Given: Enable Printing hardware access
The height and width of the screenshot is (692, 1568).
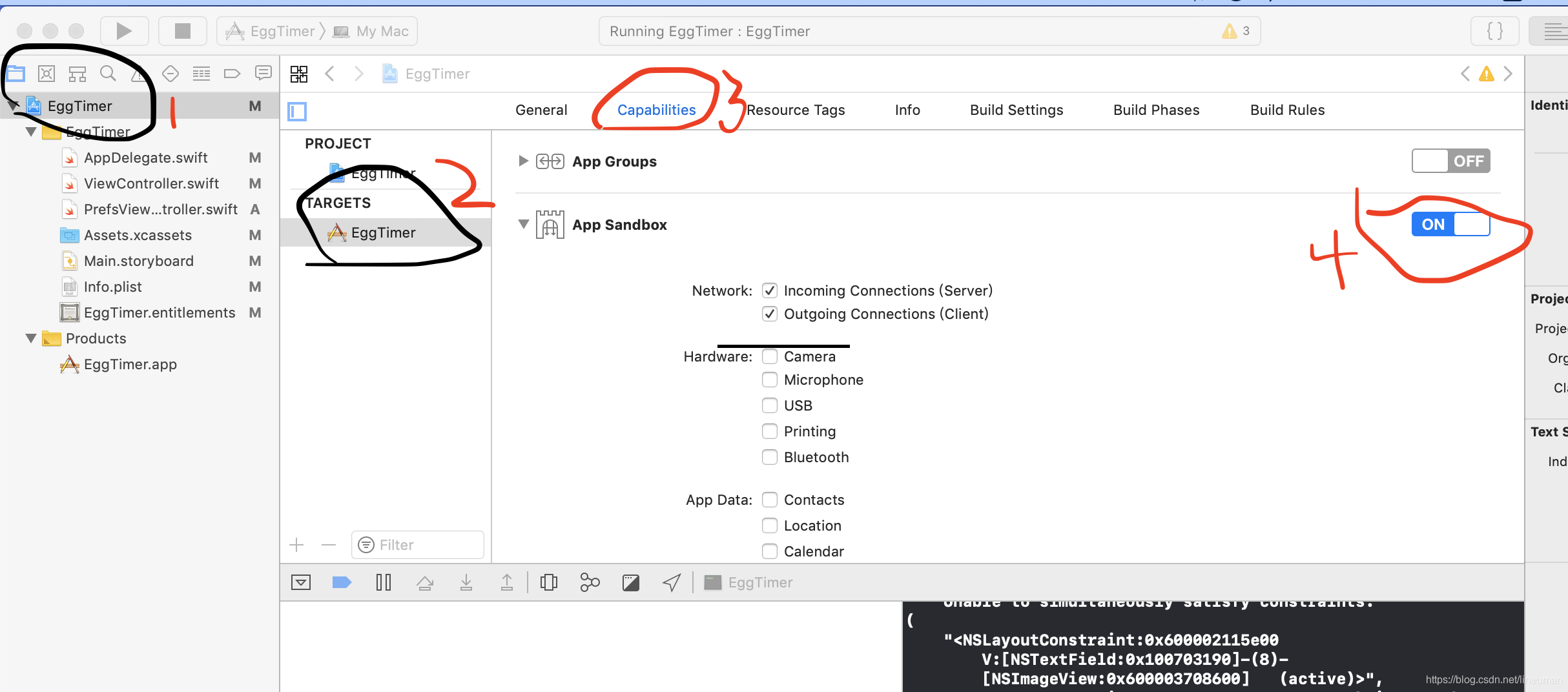Looking at the screenshot, I should pos(769,431).
